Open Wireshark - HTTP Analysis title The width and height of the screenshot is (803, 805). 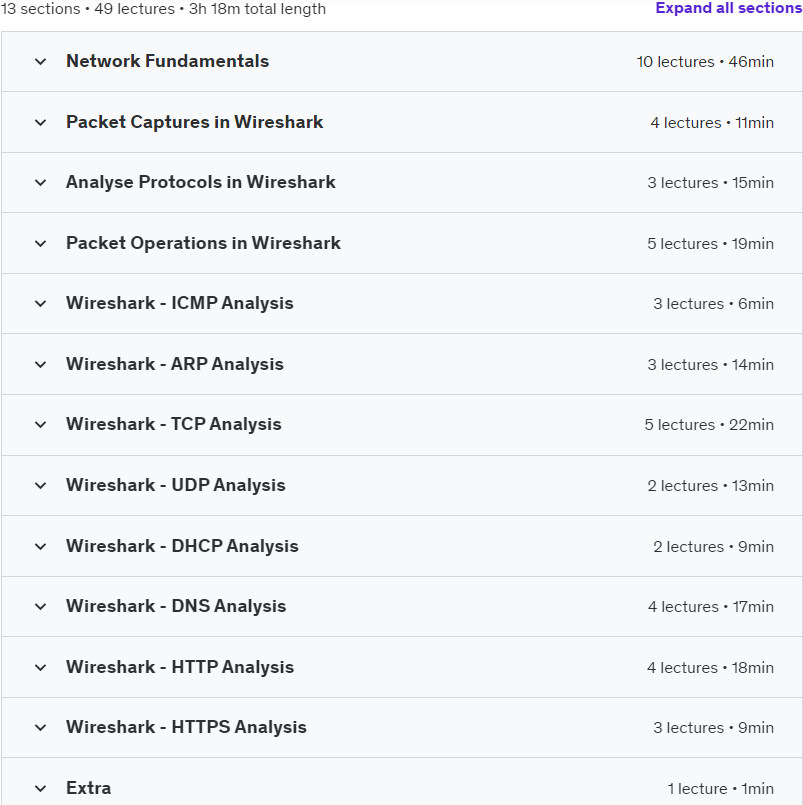click(x=180, y=667)
